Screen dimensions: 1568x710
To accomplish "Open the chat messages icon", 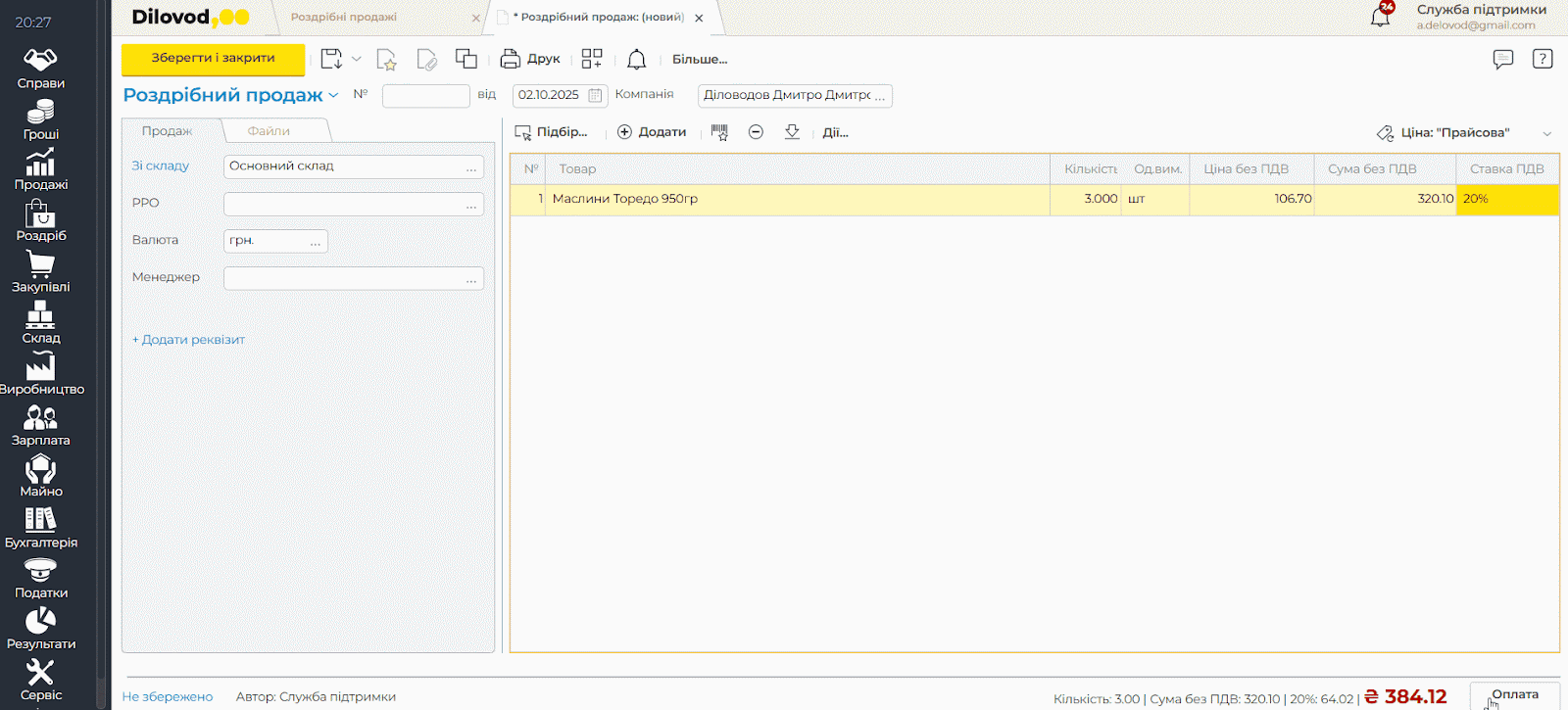I will pos(1502,60).
